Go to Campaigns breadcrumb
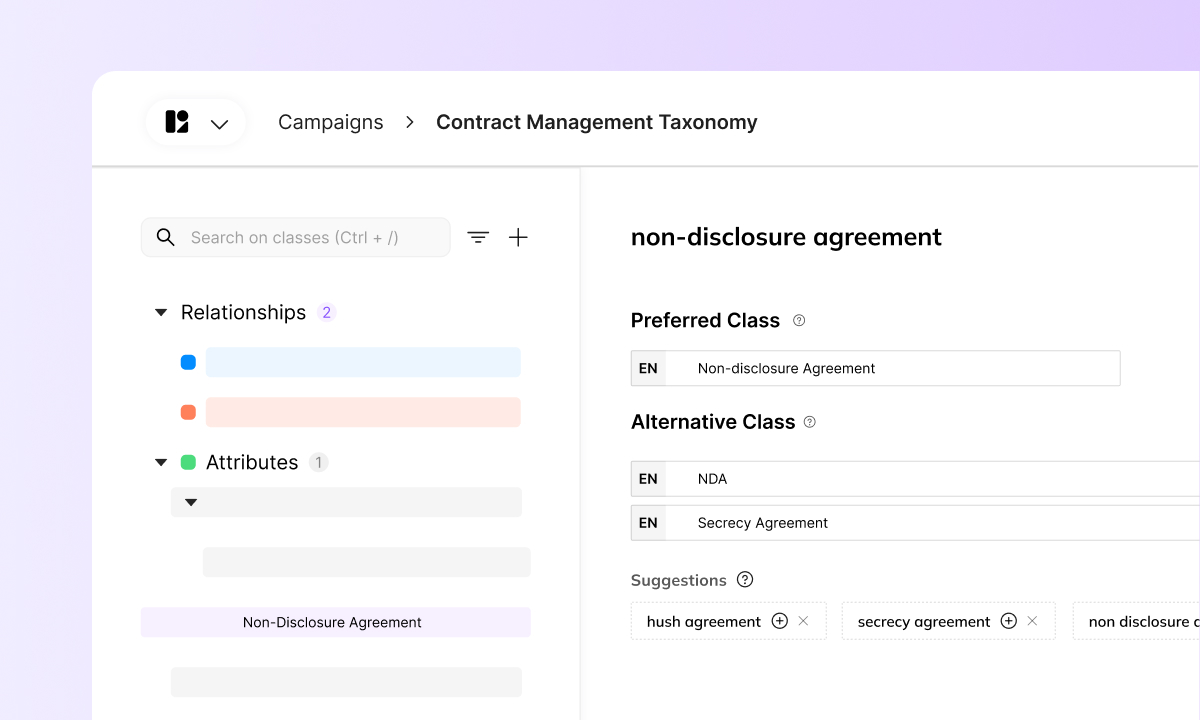Viewport: 1200px width, 720px height. pyautogui.click(x=331, y=122)
